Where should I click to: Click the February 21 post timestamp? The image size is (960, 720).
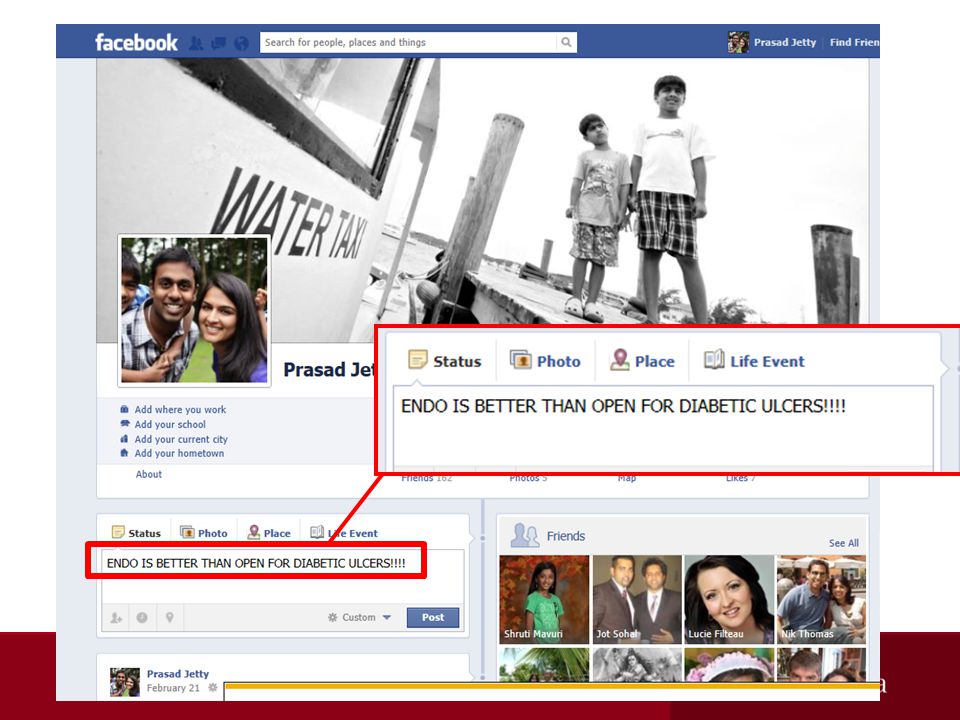[173, 688]
